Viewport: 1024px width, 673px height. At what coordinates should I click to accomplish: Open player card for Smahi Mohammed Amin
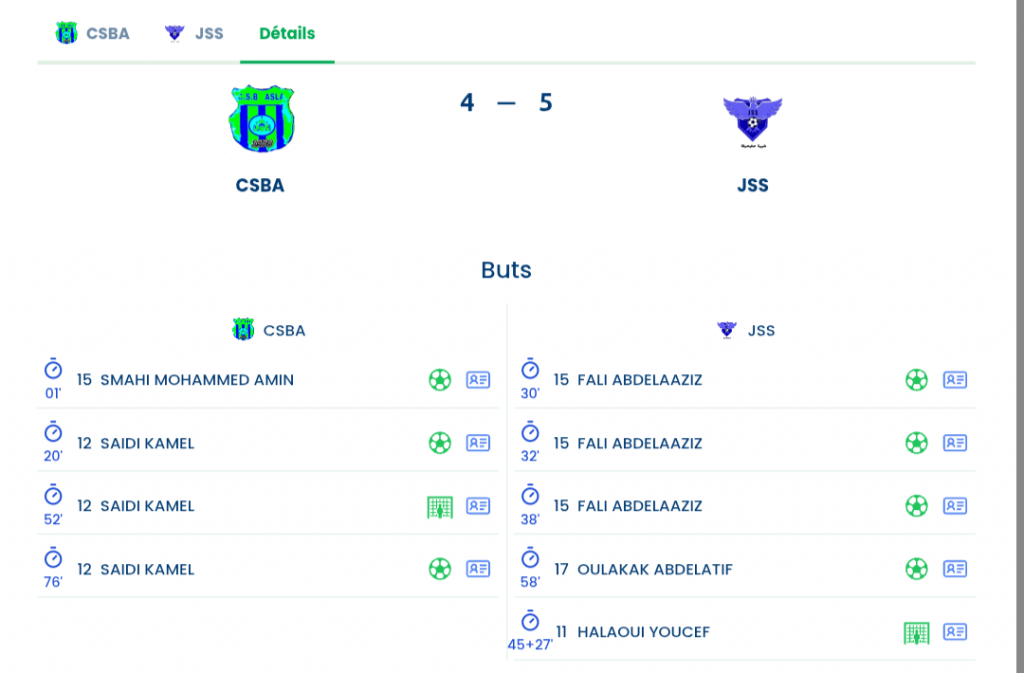pyautogui.click(x=478, y=380)
